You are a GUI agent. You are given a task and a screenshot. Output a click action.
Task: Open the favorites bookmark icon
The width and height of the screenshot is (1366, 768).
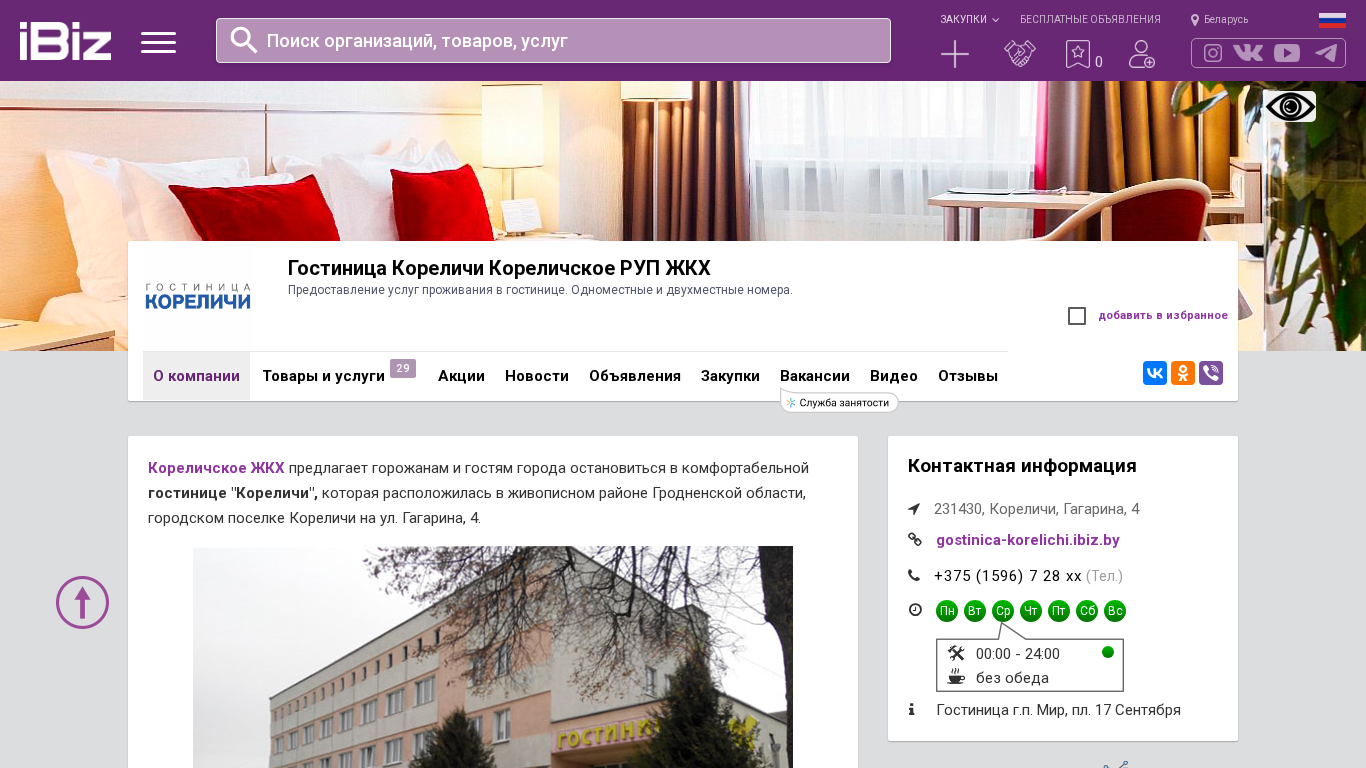click(x=1078, y=54)
